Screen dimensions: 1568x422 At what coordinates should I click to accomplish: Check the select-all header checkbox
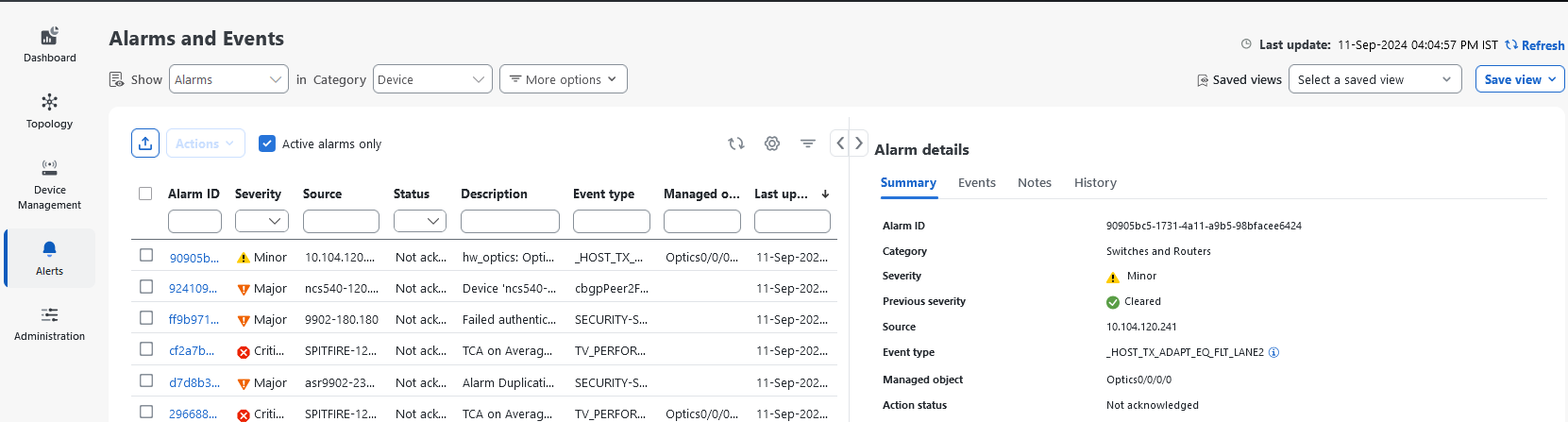click(x=145, y=194)
